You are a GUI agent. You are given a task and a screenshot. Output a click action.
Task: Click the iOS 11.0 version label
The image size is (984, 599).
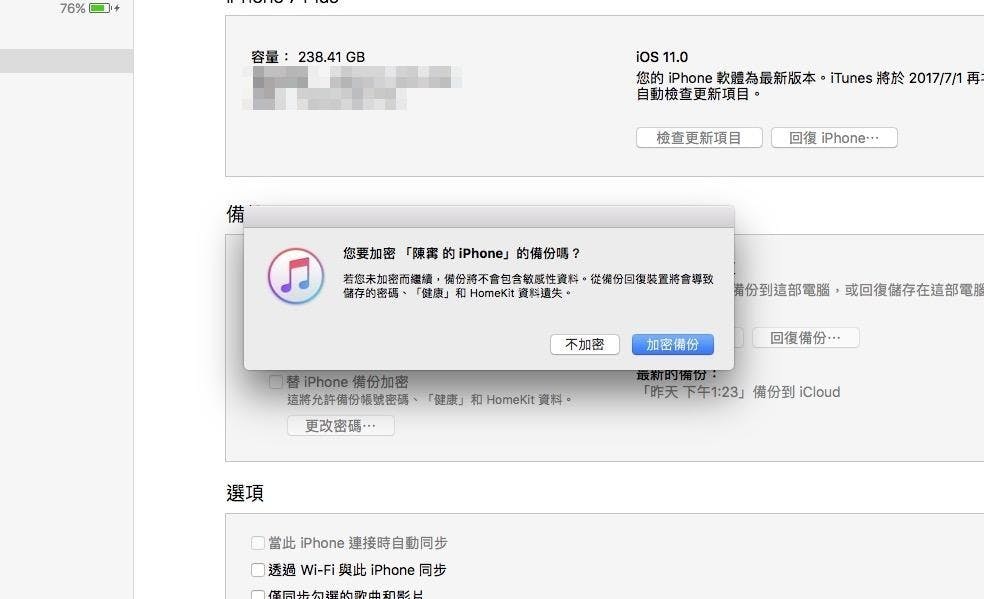pos(661,56)
